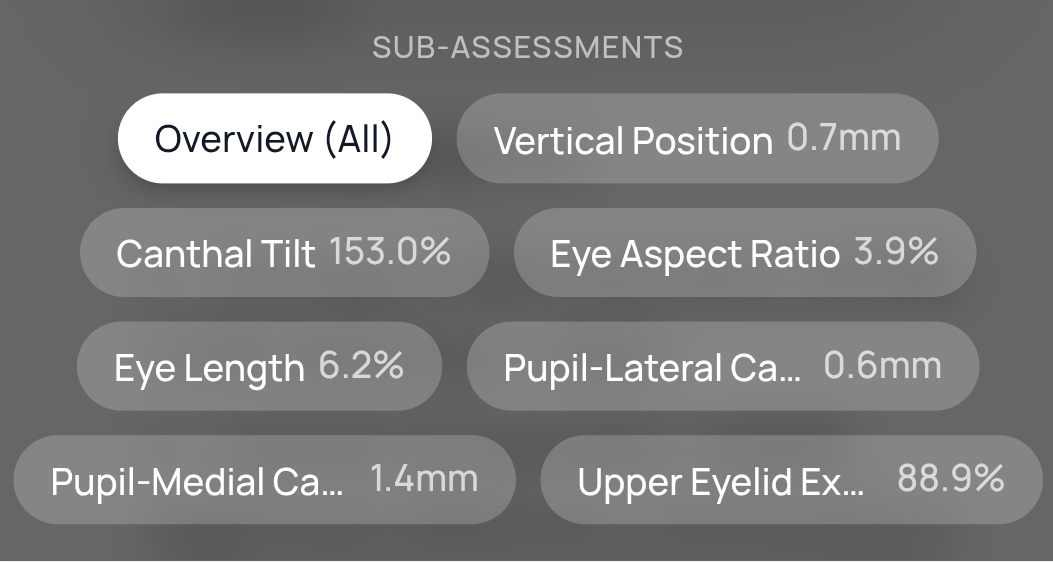Select the Overview (All) chip
Screen dimensions: 1053x563
[x=274, y=139]
